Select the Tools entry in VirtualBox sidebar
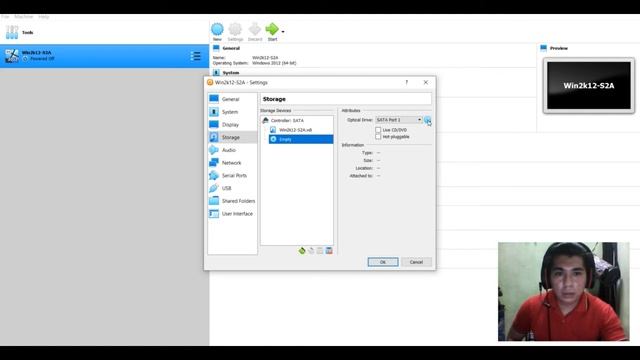Viewport: 640px width, 360px height. (104, 32)
